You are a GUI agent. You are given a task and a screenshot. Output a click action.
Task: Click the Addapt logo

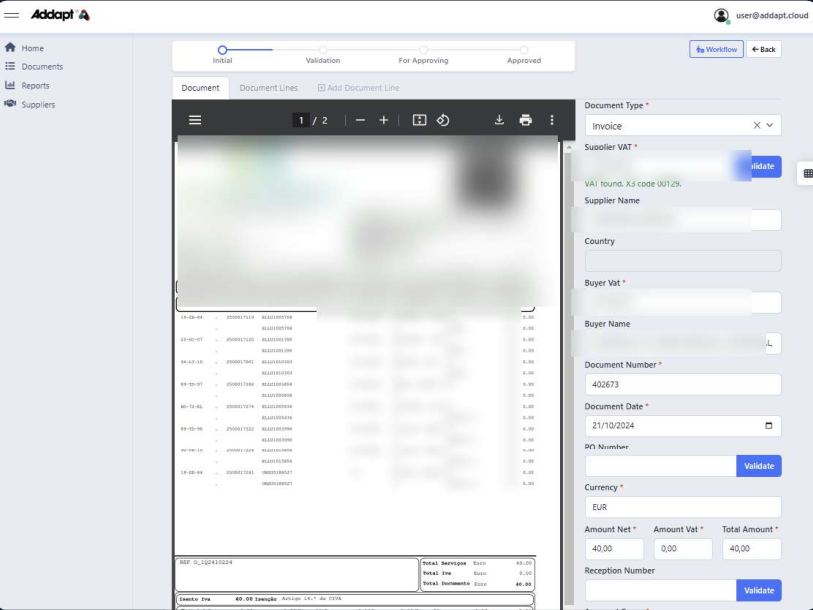pyautogui.click(x=60, y=15)
